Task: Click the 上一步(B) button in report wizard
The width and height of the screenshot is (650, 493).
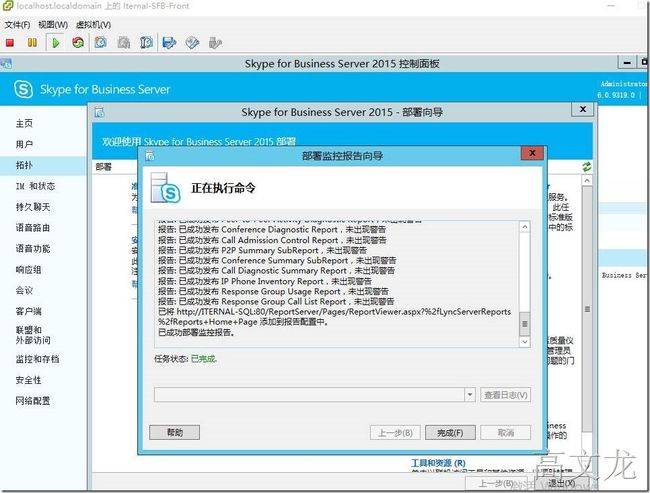Action: click(x=395, y=432)
